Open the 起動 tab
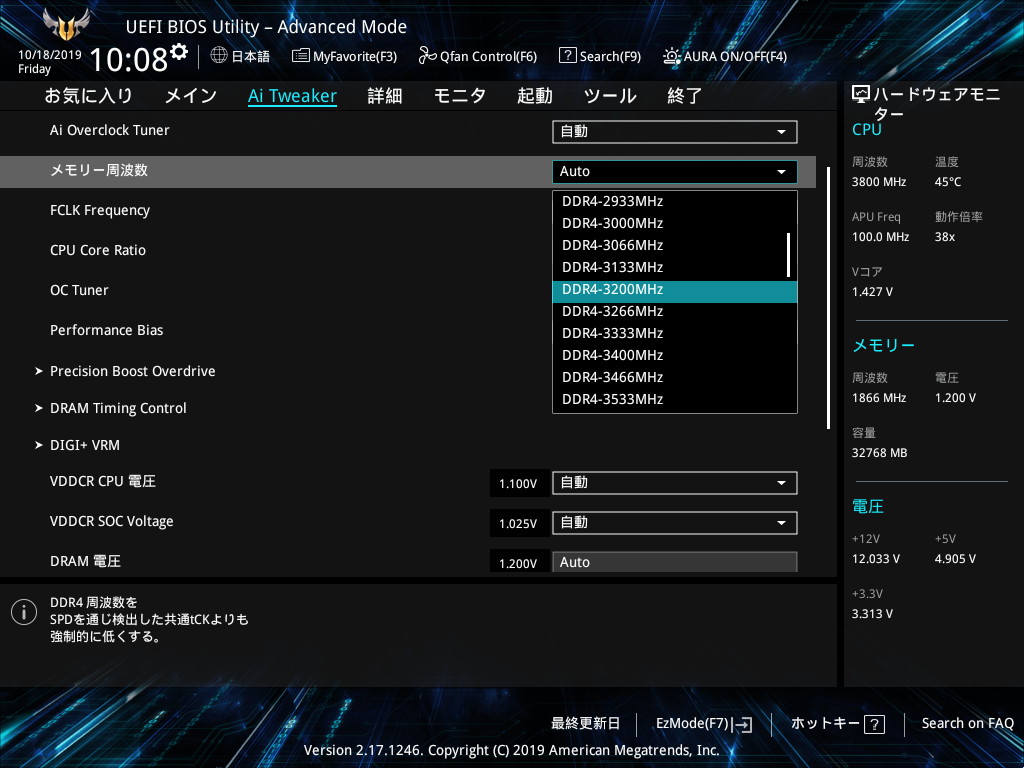Screen dimensions: 1024x768 point(535,96)
